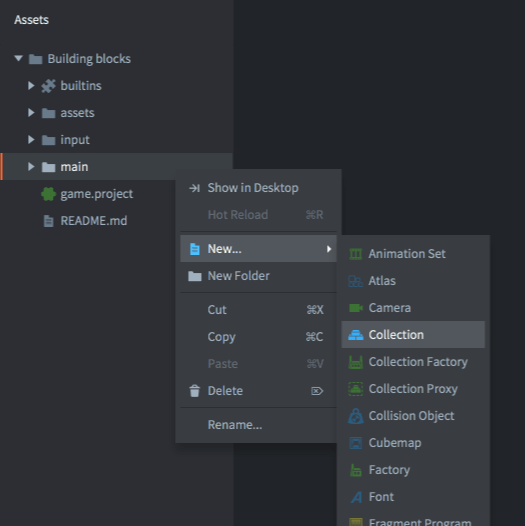This screenshot has height=526, width=525.
Task: Select Copy in the context menu
Action: pyautogui.click(x=258, y=336)
